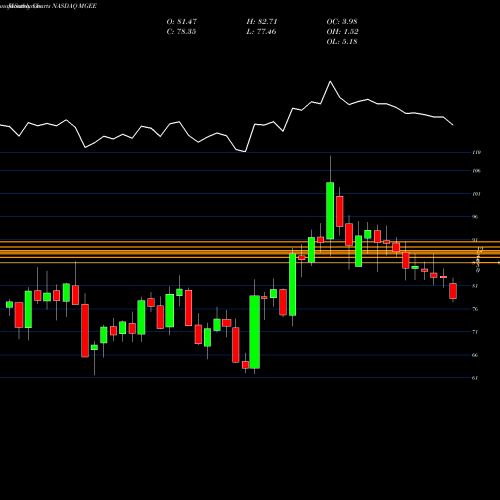
Task: Click the OC: 3.98 reading
Action: [x=342, y=22]
